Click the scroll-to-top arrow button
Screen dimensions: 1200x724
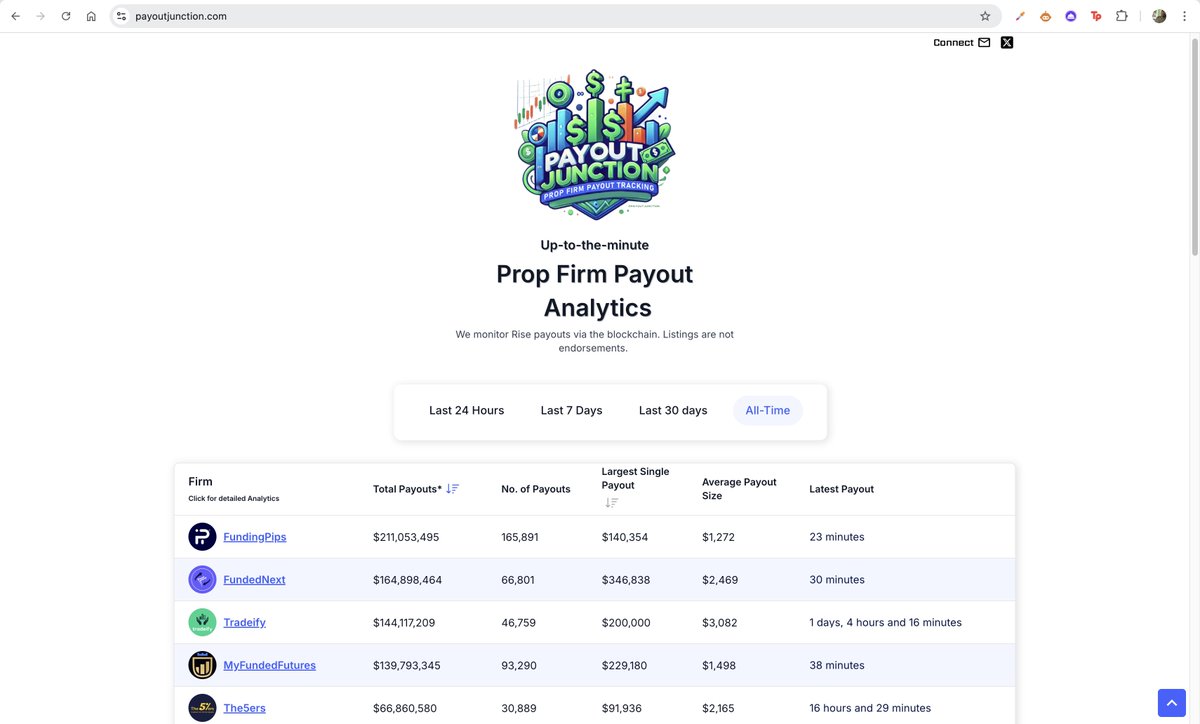tap(1171, 702)
